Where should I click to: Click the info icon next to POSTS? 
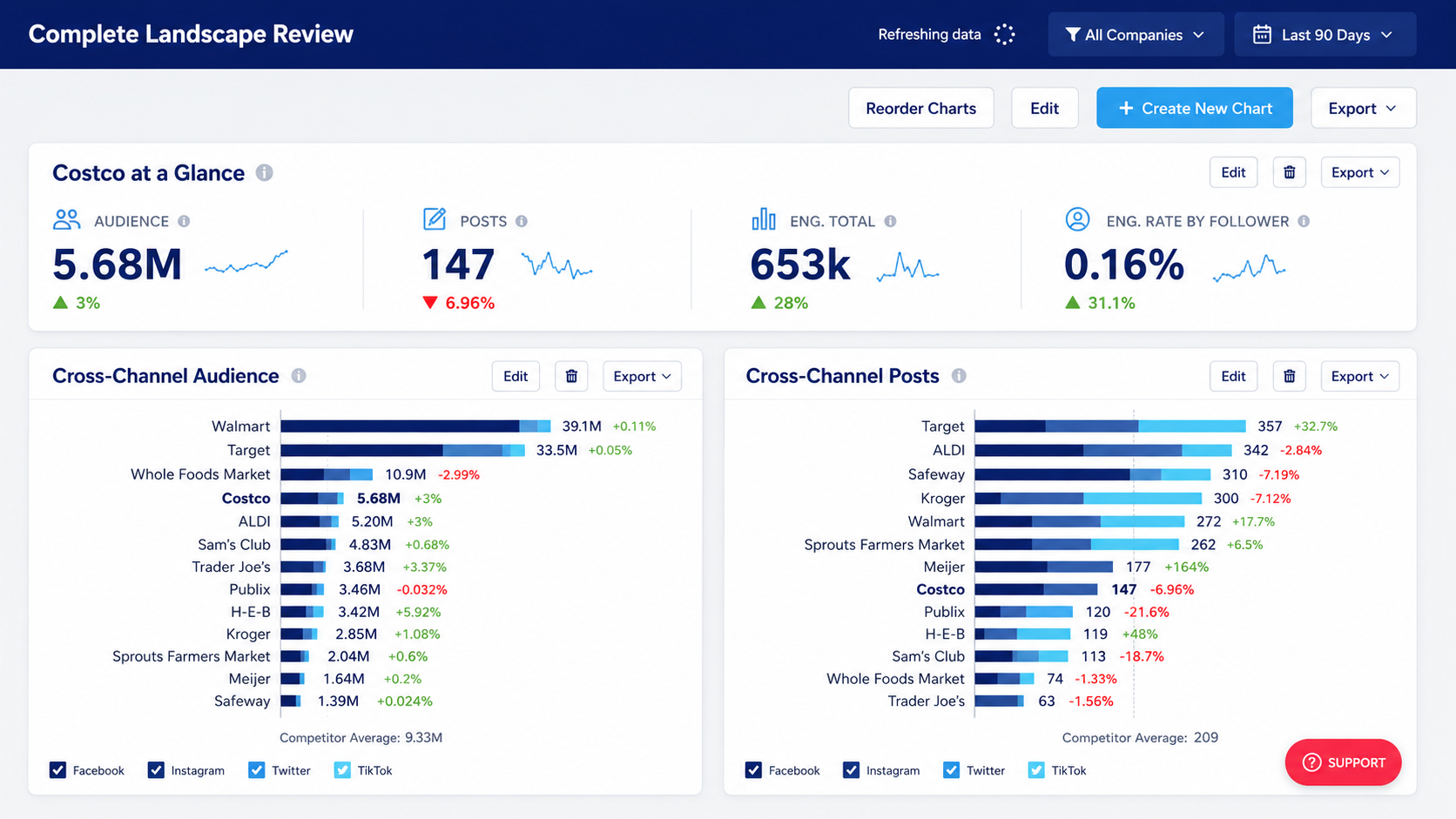[x=522, y=221]
